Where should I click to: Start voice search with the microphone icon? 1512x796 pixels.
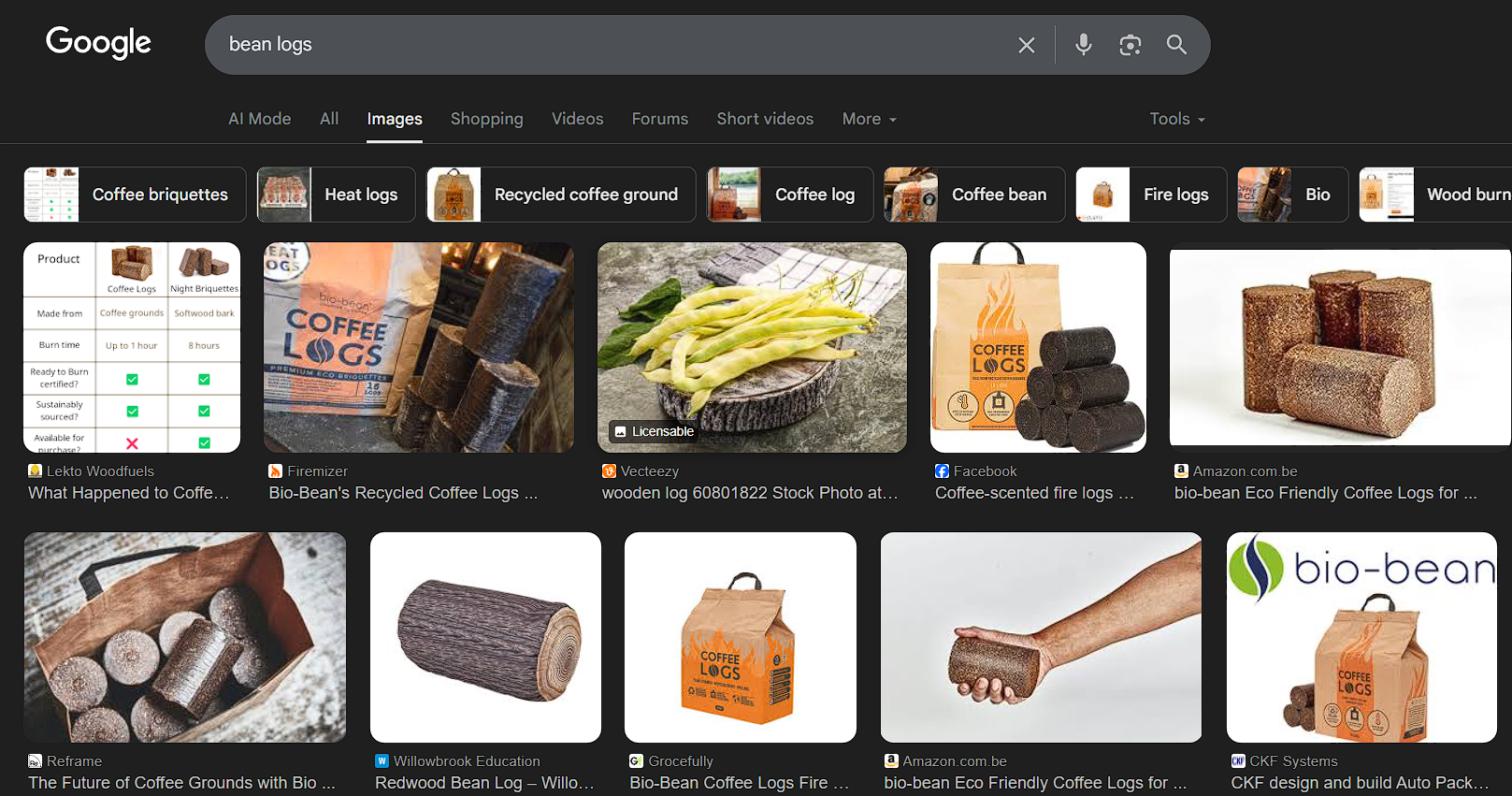point(1084,45)
